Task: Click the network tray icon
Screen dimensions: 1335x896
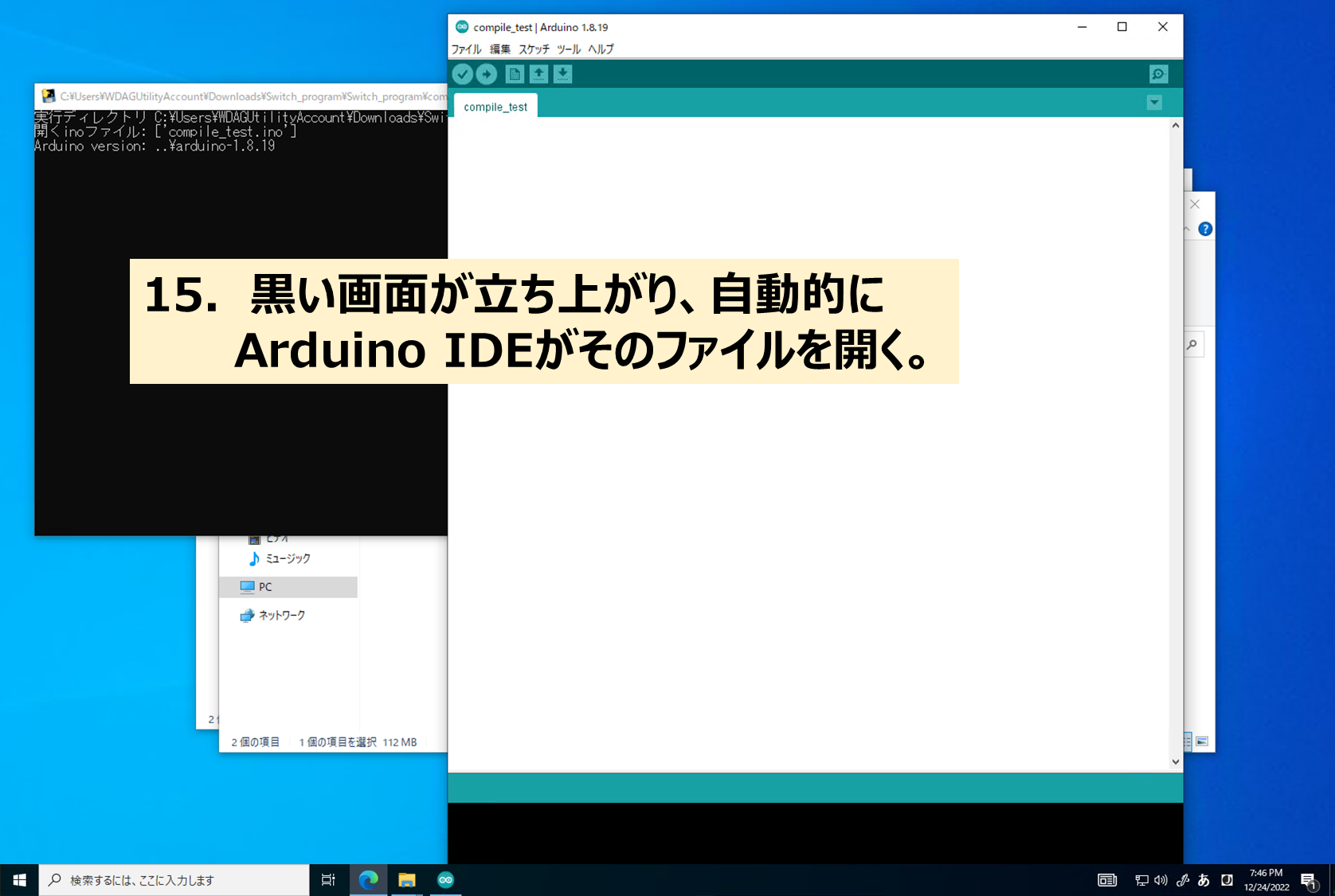Action: (1141, 880)
